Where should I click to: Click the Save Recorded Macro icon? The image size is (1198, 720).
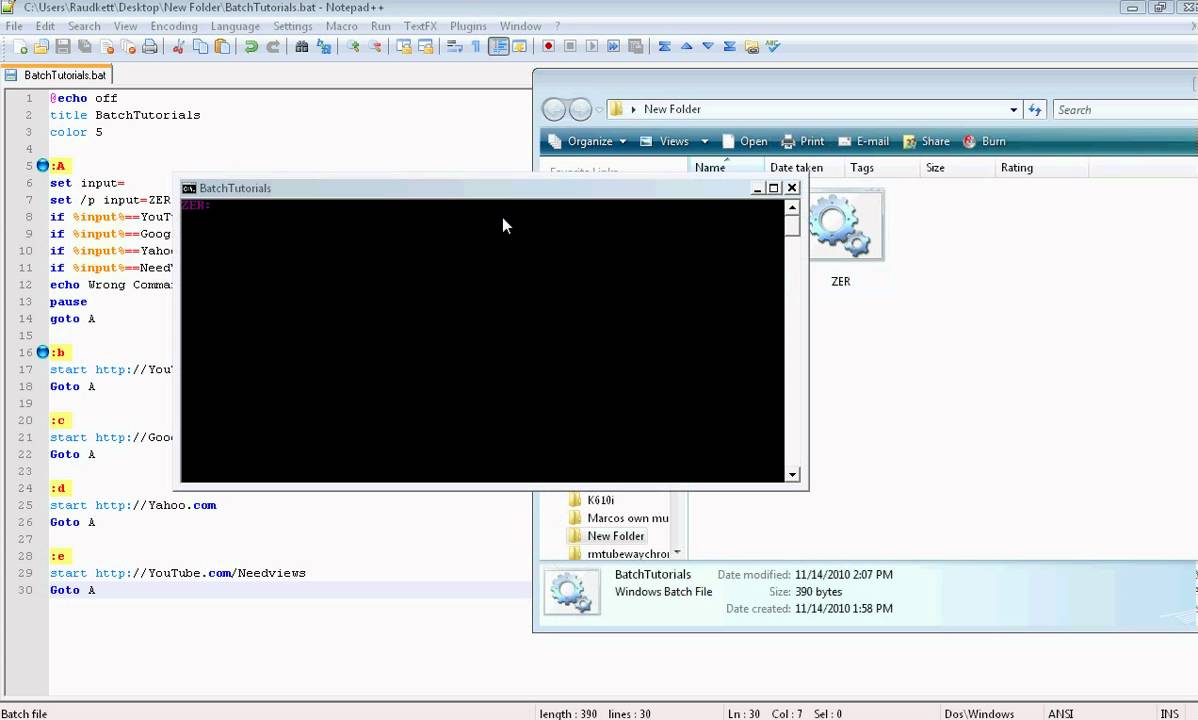click(x=636, y=47)
